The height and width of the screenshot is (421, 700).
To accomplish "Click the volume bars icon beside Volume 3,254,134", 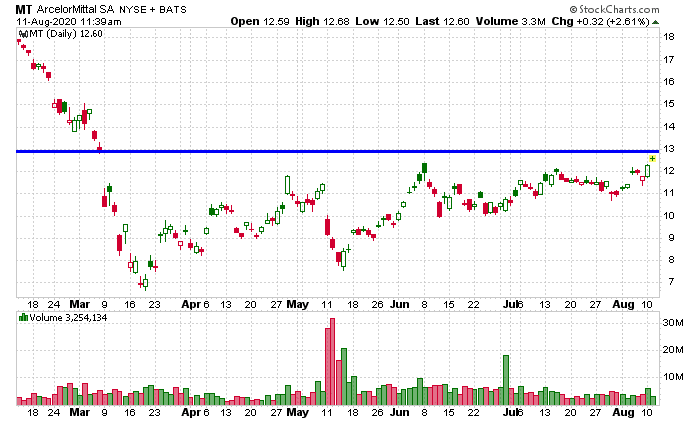I will 23,318.
